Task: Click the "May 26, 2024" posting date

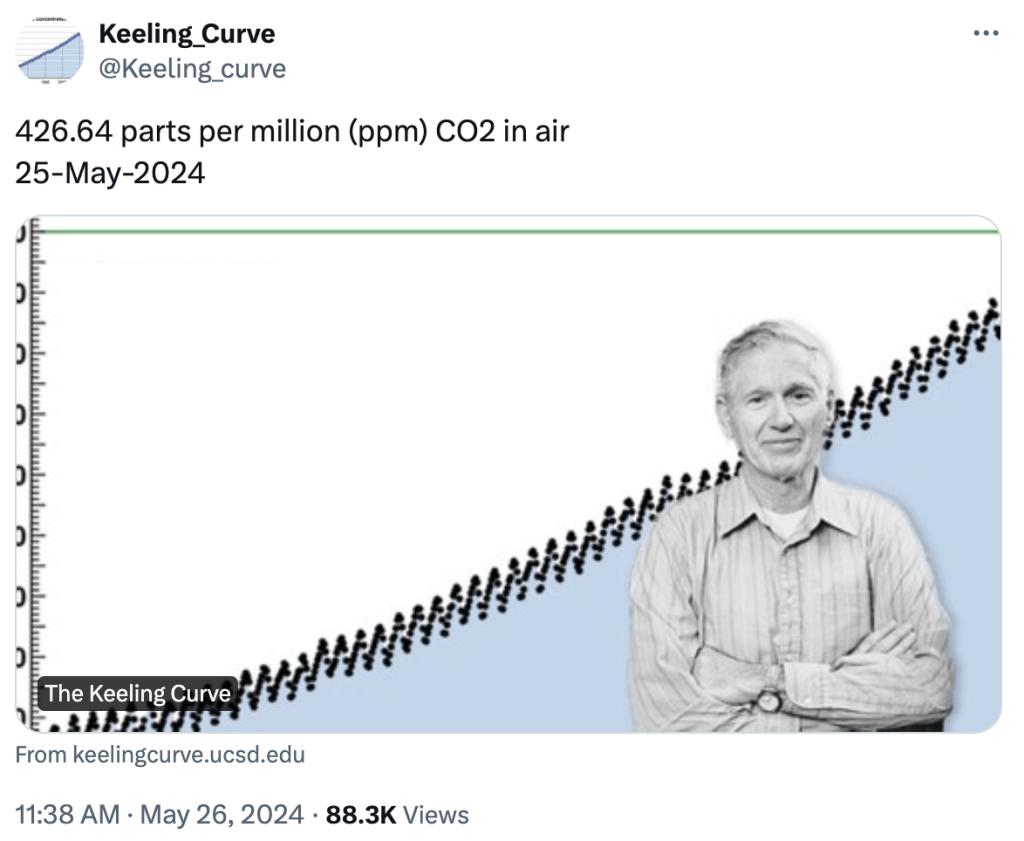Action: coord(221,815)
